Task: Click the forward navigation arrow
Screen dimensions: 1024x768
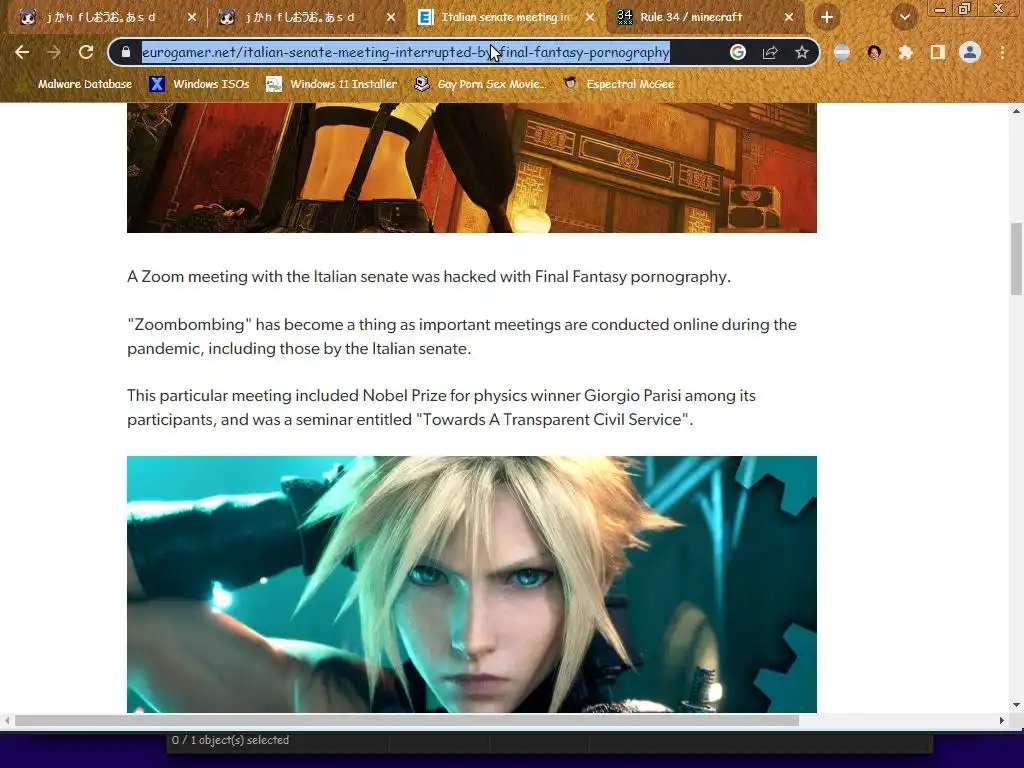Action: [54, 52]
